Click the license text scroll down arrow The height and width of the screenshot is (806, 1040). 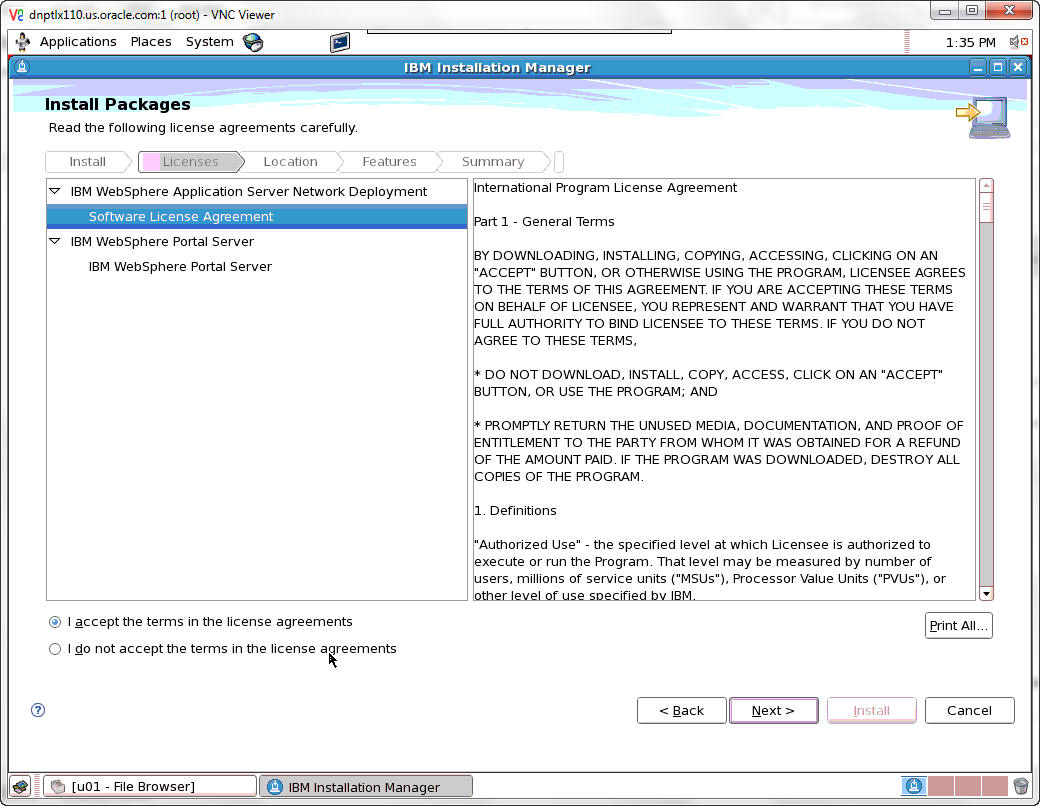986,594
